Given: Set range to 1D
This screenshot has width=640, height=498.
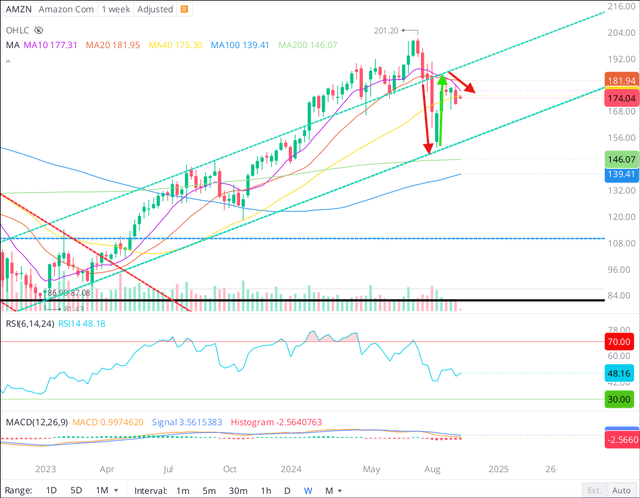Looking at the screenshot, I should coord(51,490).
